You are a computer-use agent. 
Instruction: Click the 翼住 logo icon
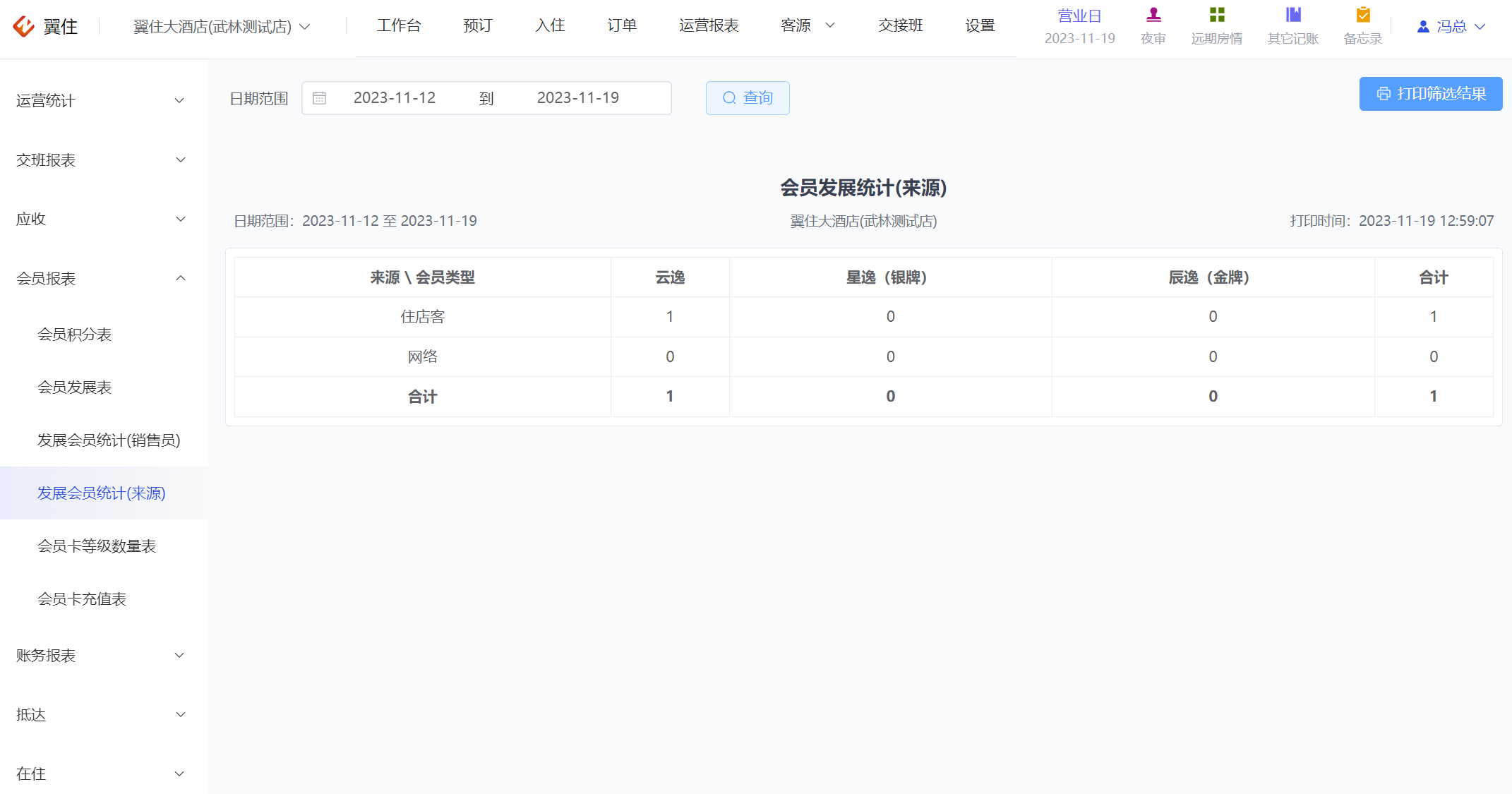pyautogui.click(x=24, y=26)
